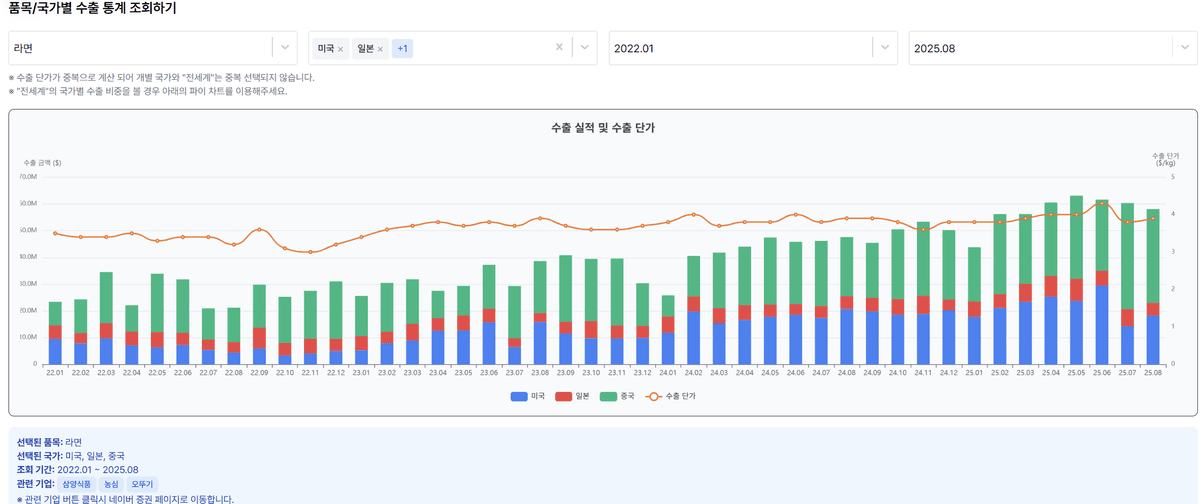The height and width of the screenshot is (504, 1200).
Task: Click the 22.01 blue 미국 bar segment
Action: point(55,352)
